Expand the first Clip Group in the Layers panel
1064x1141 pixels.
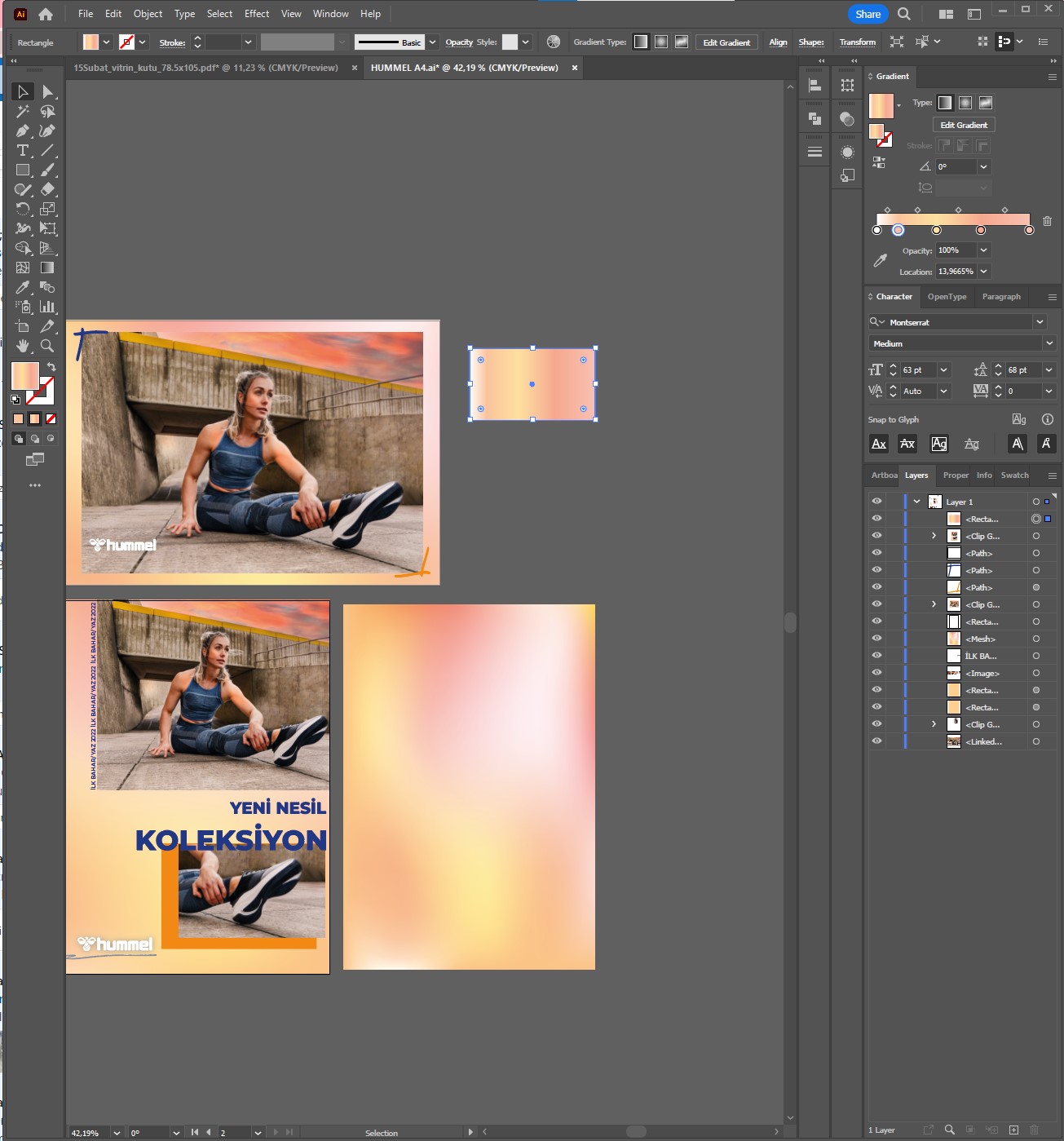click(x=934, y=536)
